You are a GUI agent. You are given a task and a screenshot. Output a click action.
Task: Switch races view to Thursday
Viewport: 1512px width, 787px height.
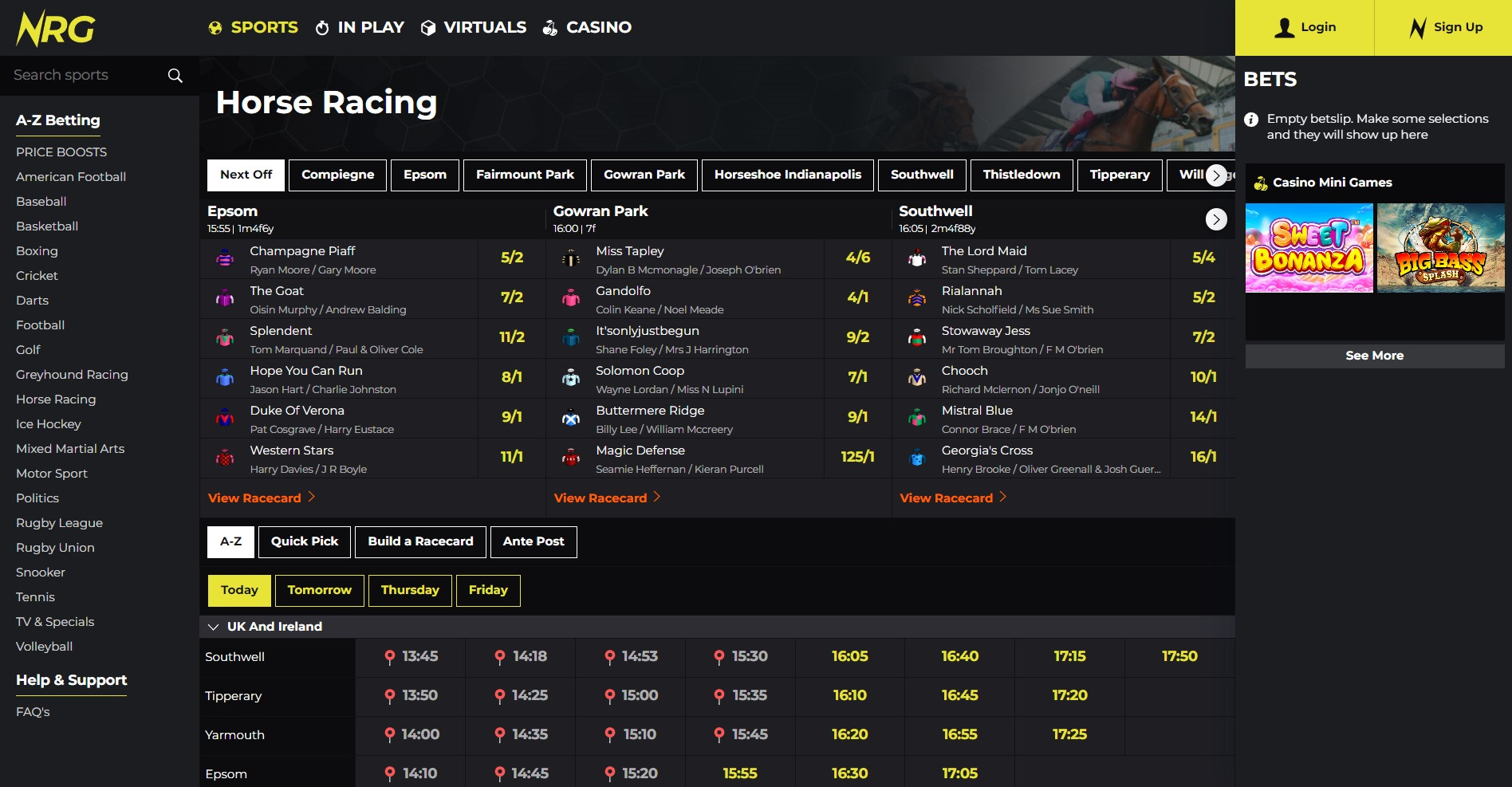tap(410, 590)
